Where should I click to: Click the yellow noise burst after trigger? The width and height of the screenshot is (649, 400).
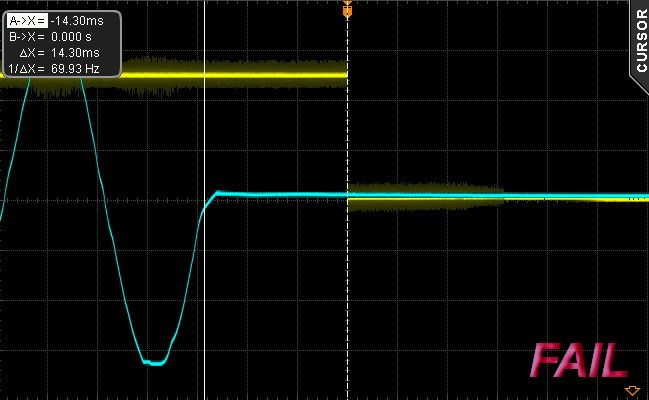coord(425,197)
